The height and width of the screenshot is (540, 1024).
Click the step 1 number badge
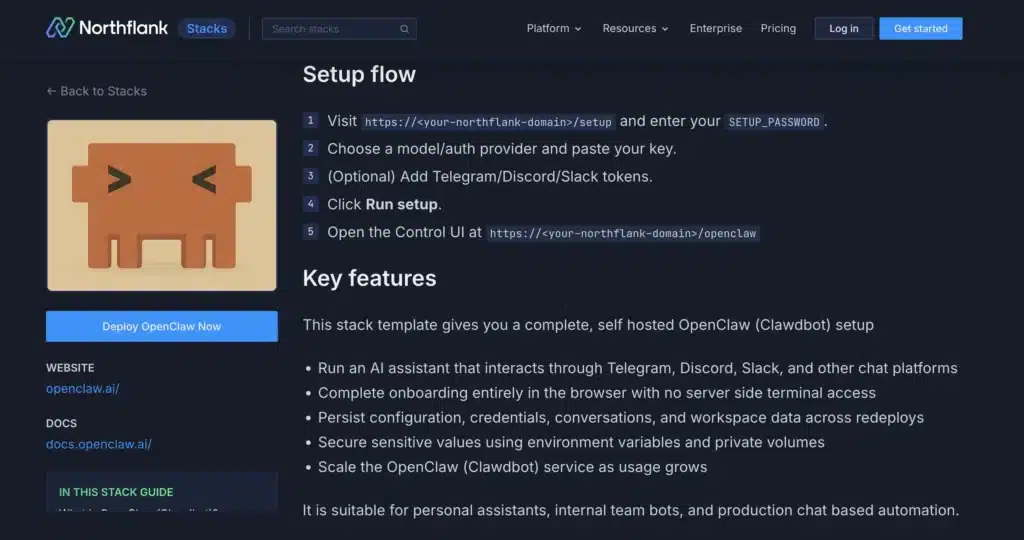click(x=311, y=121)
